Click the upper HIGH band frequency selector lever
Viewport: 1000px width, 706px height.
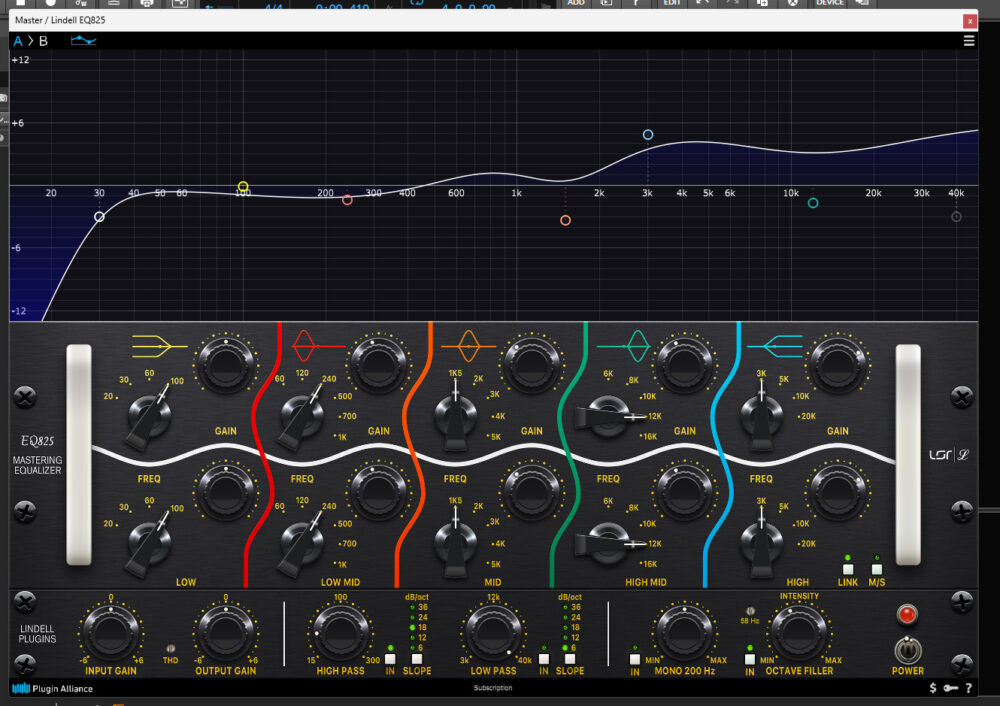click(x=761, y=415)
